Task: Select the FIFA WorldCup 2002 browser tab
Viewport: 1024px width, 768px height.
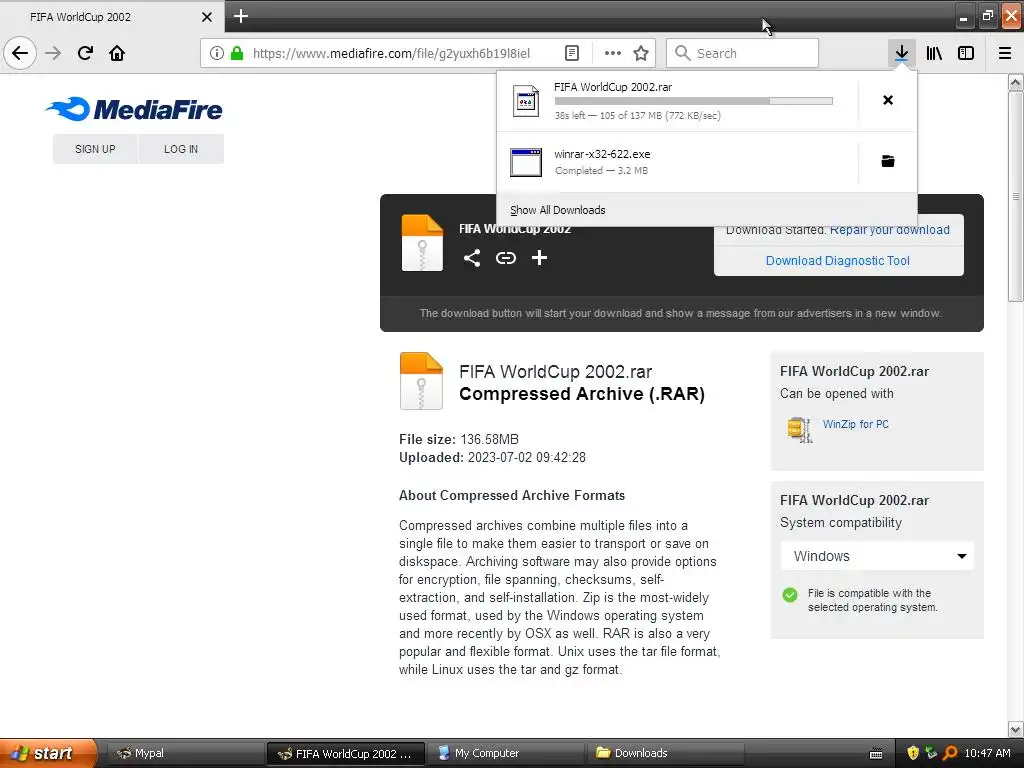Action: pos(112,16)
